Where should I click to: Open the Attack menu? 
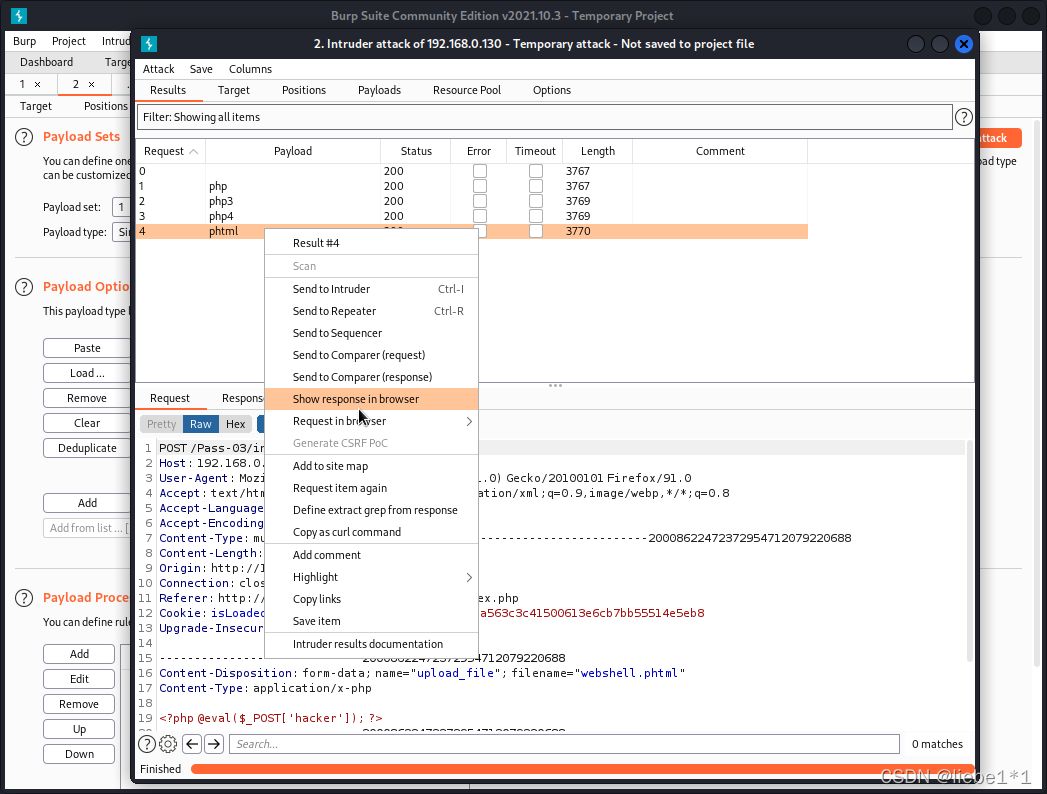coord(158,69)
